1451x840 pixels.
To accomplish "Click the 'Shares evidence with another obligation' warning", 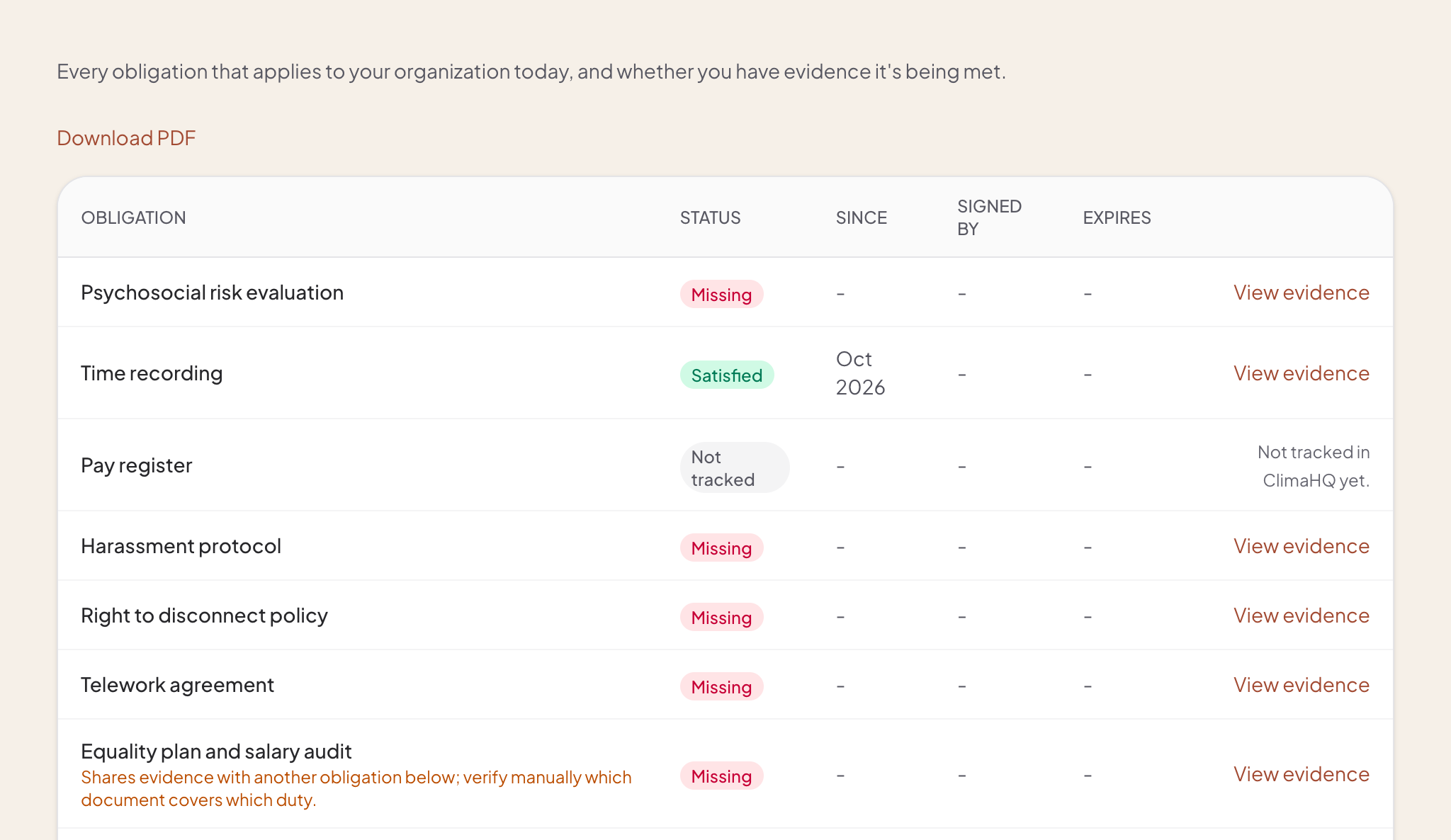I will click(x=356, y=788).
